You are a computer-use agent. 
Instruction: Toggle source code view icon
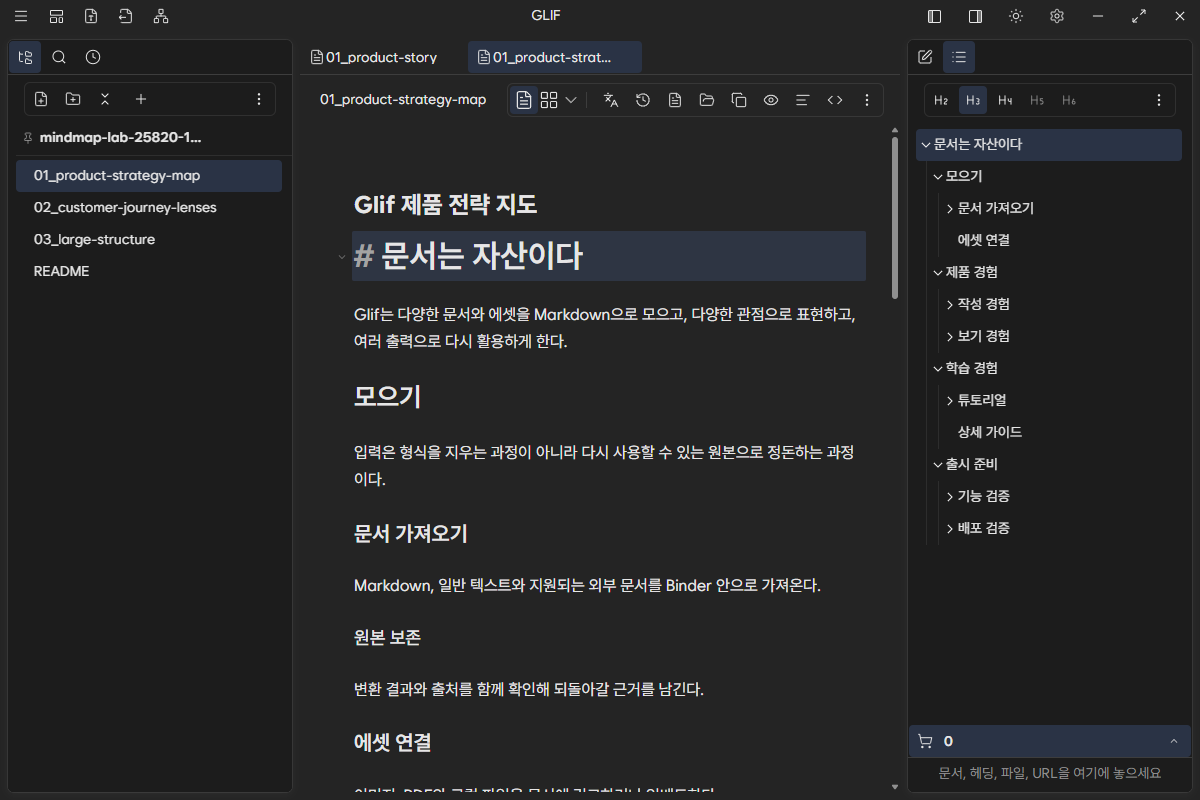(835, 100)
